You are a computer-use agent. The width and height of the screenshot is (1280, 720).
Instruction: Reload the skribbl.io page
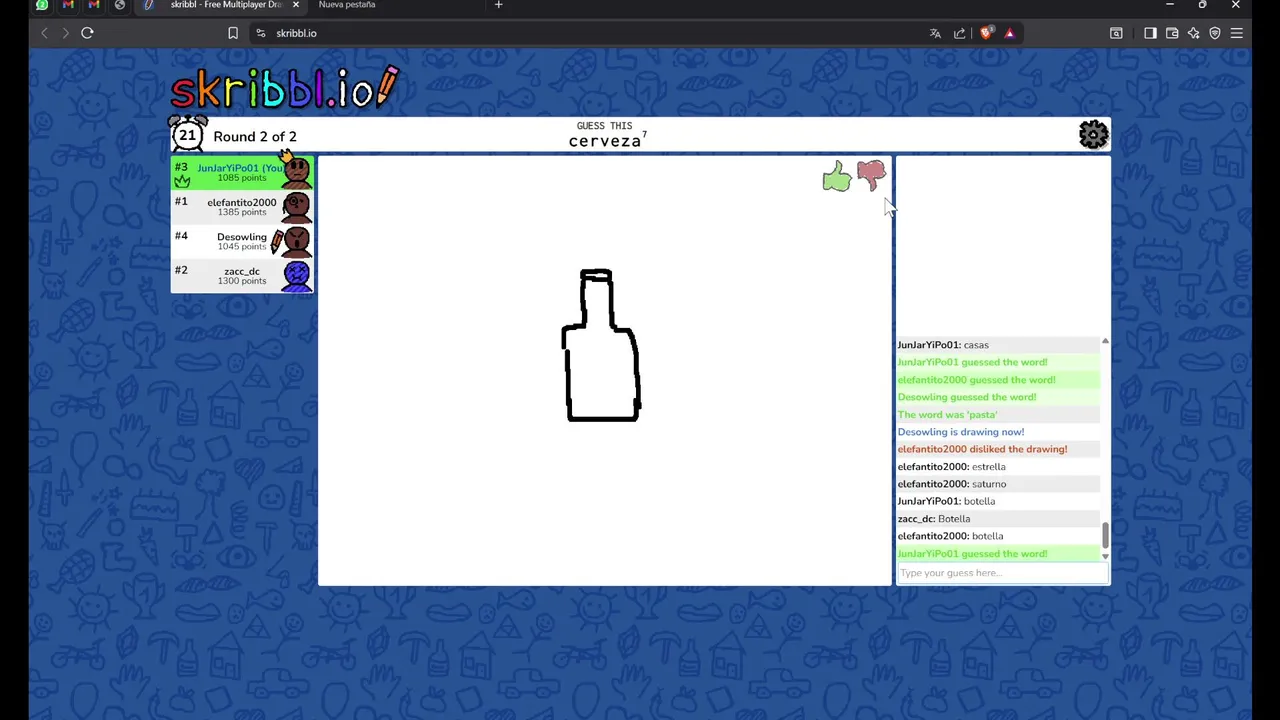pos(87,33)
